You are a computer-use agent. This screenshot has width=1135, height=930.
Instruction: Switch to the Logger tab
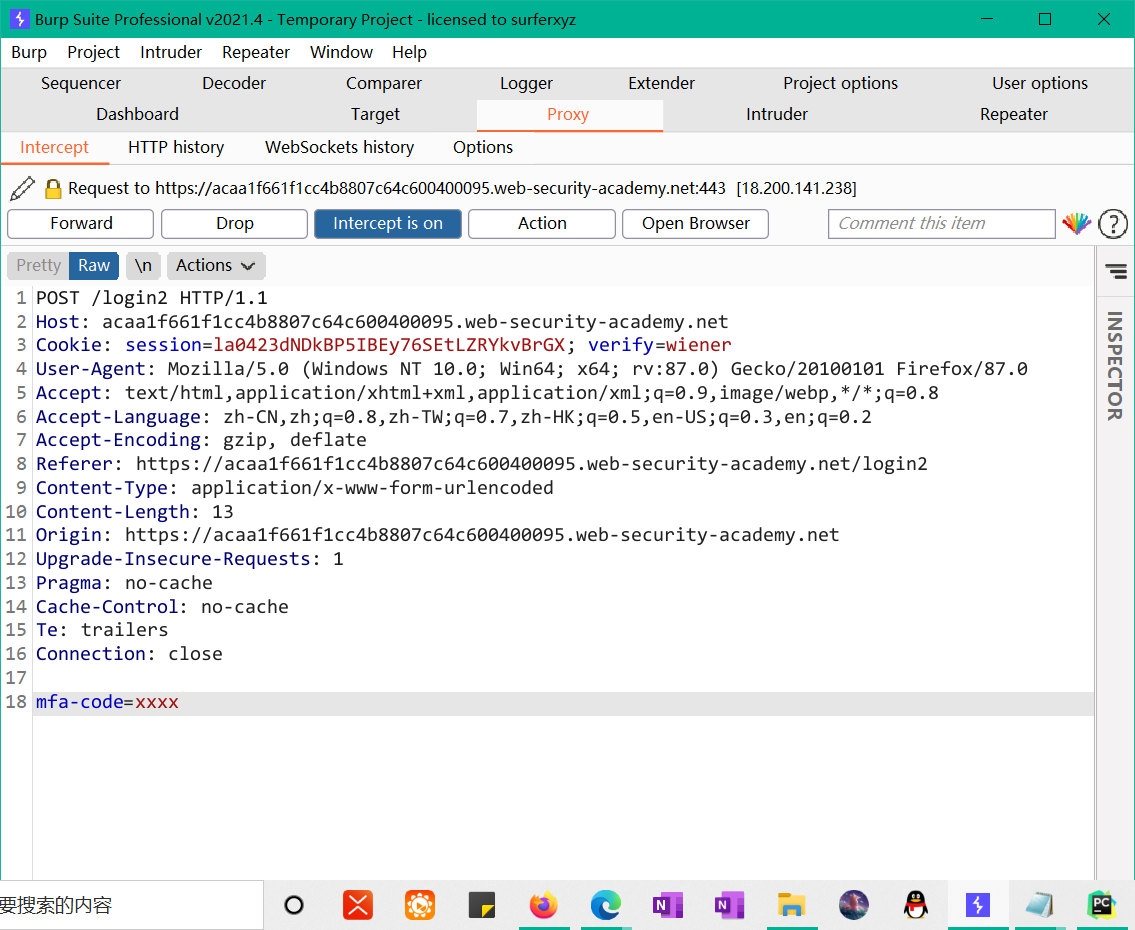[x=526, y=83]
